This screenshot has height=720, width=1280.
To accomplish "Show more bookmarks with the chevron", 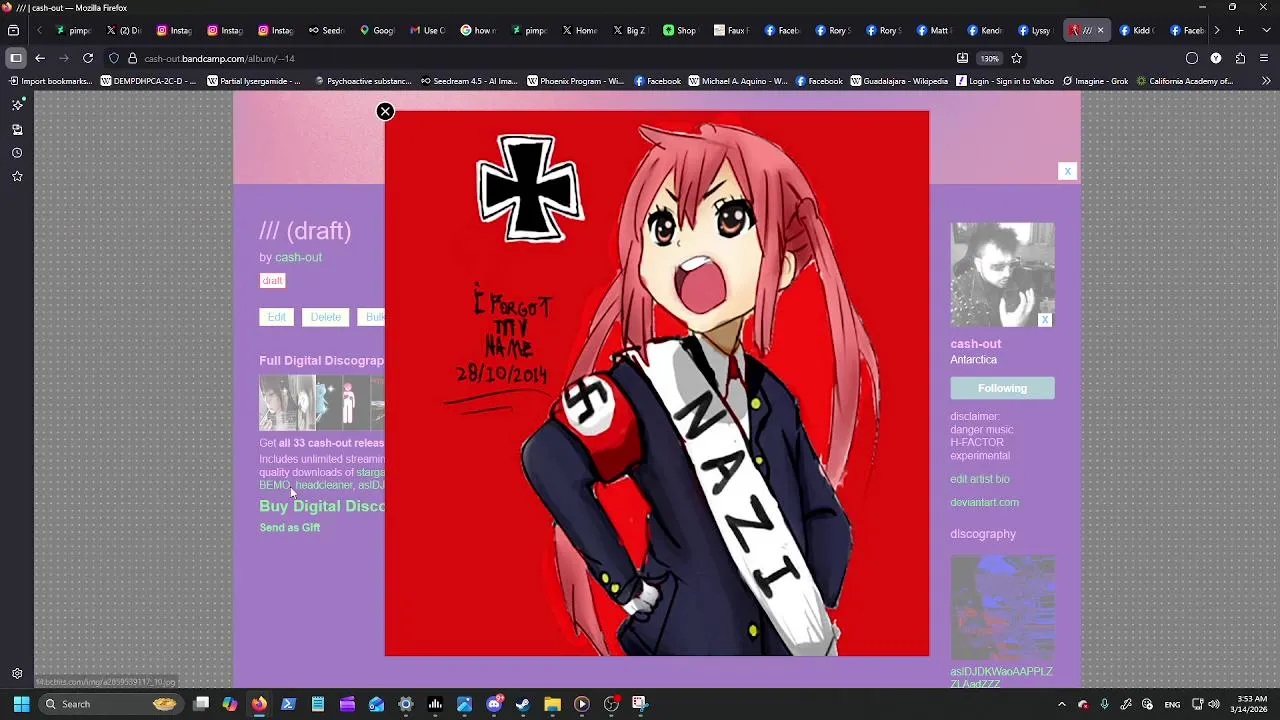I will tap(1267, 81).
